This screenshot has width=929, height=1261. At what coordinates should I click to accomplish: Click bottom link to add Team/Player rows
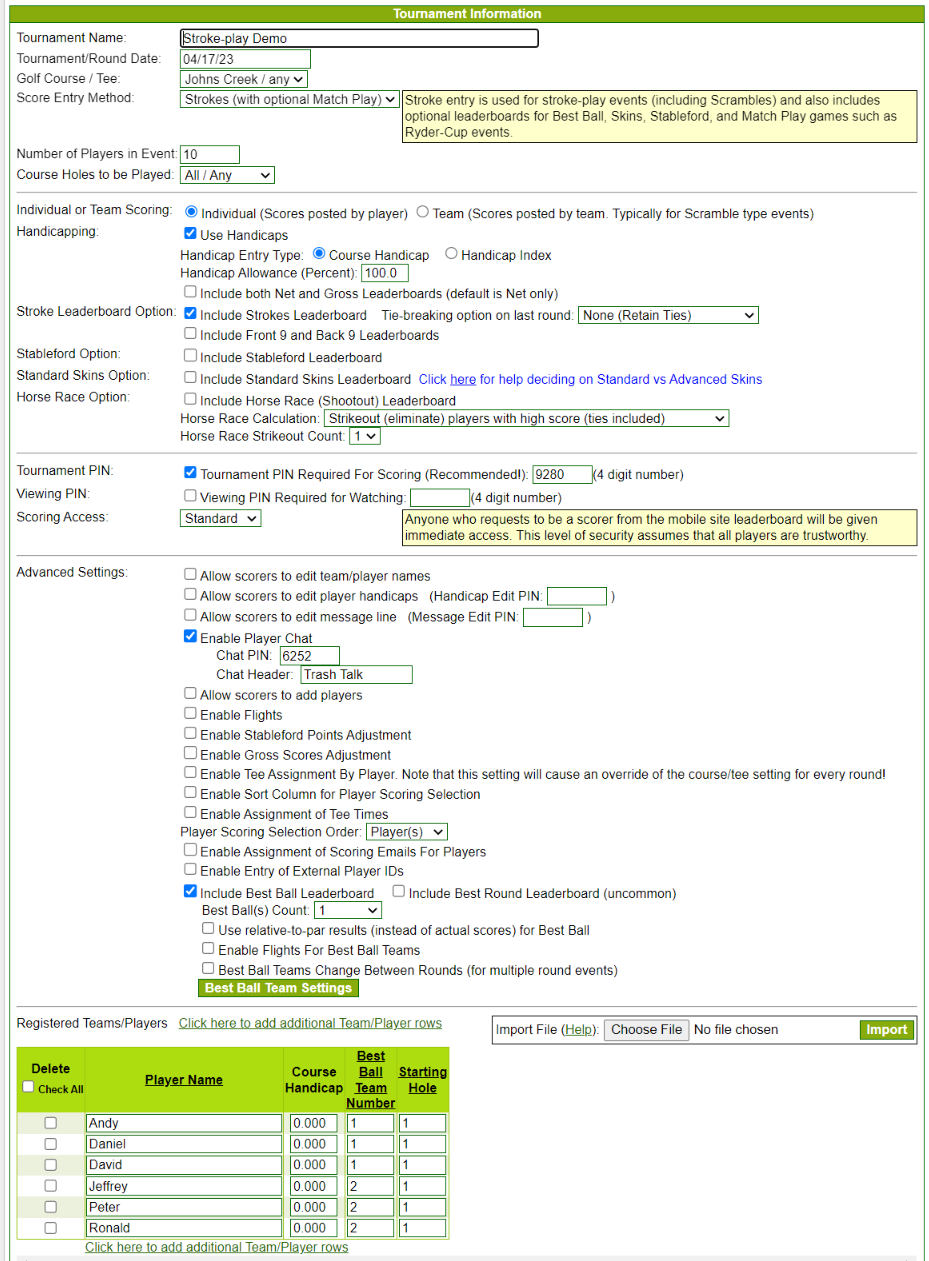217,1247
